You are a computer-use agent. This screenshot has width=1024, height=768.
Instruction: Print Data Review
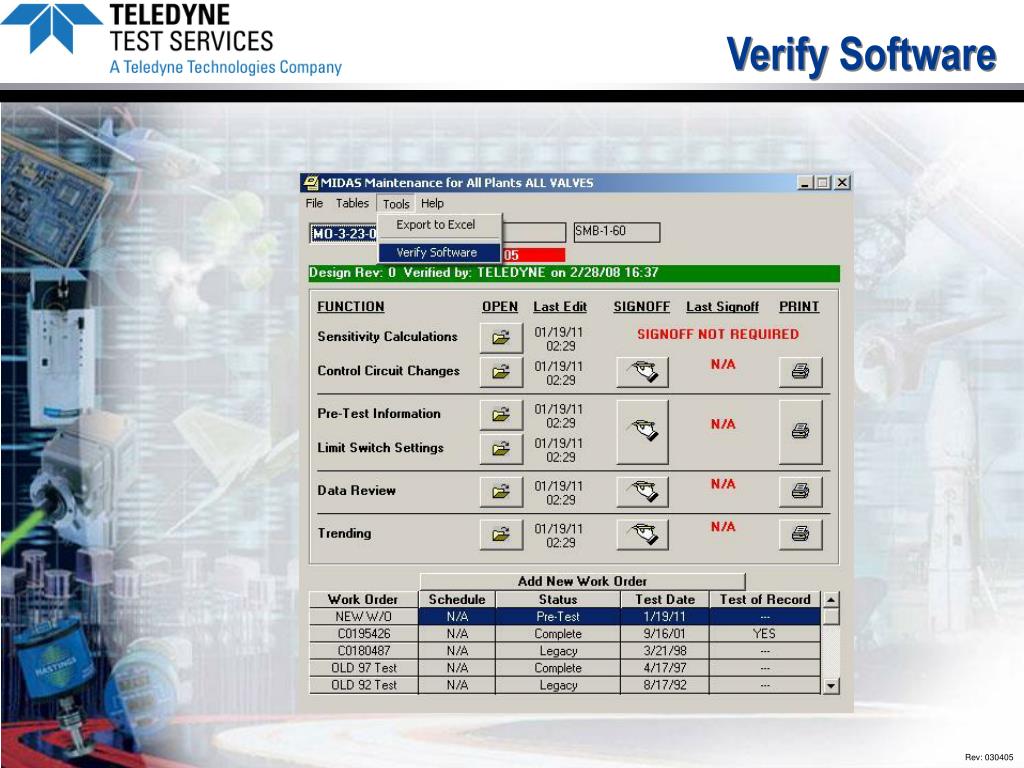point(801,492)
